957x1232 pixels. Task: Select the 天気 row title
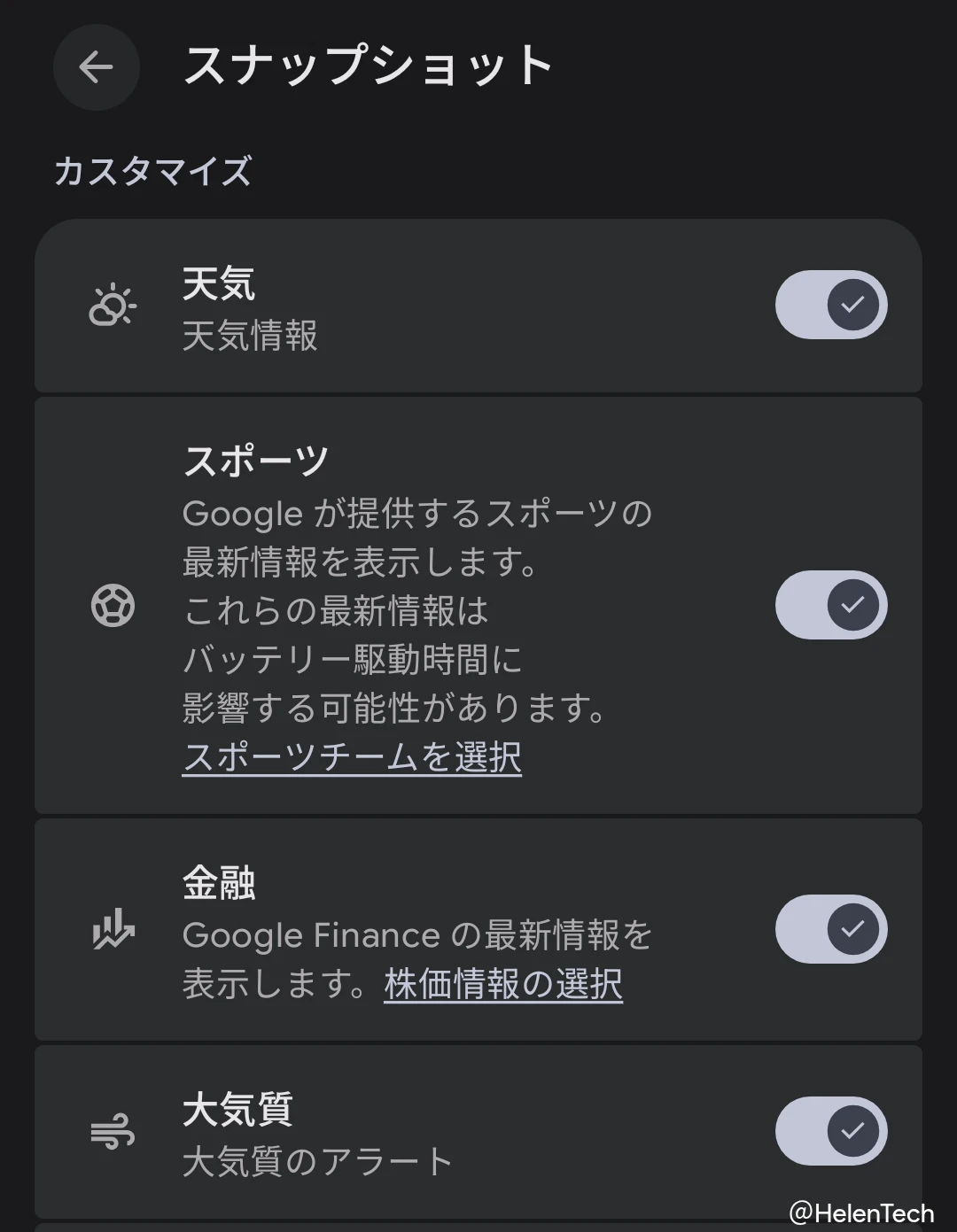[x=219, y=284]
